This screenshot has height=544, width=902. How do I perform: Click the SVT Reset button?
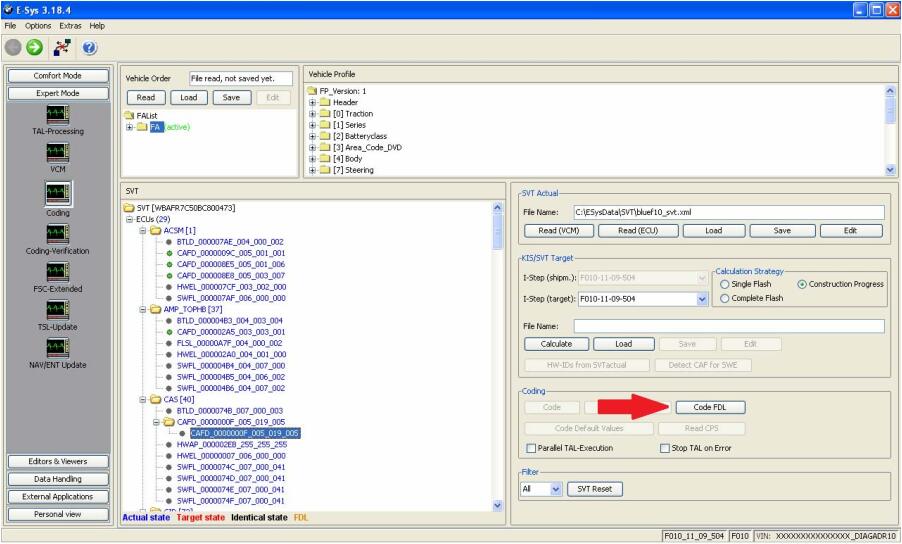point(595,489)
